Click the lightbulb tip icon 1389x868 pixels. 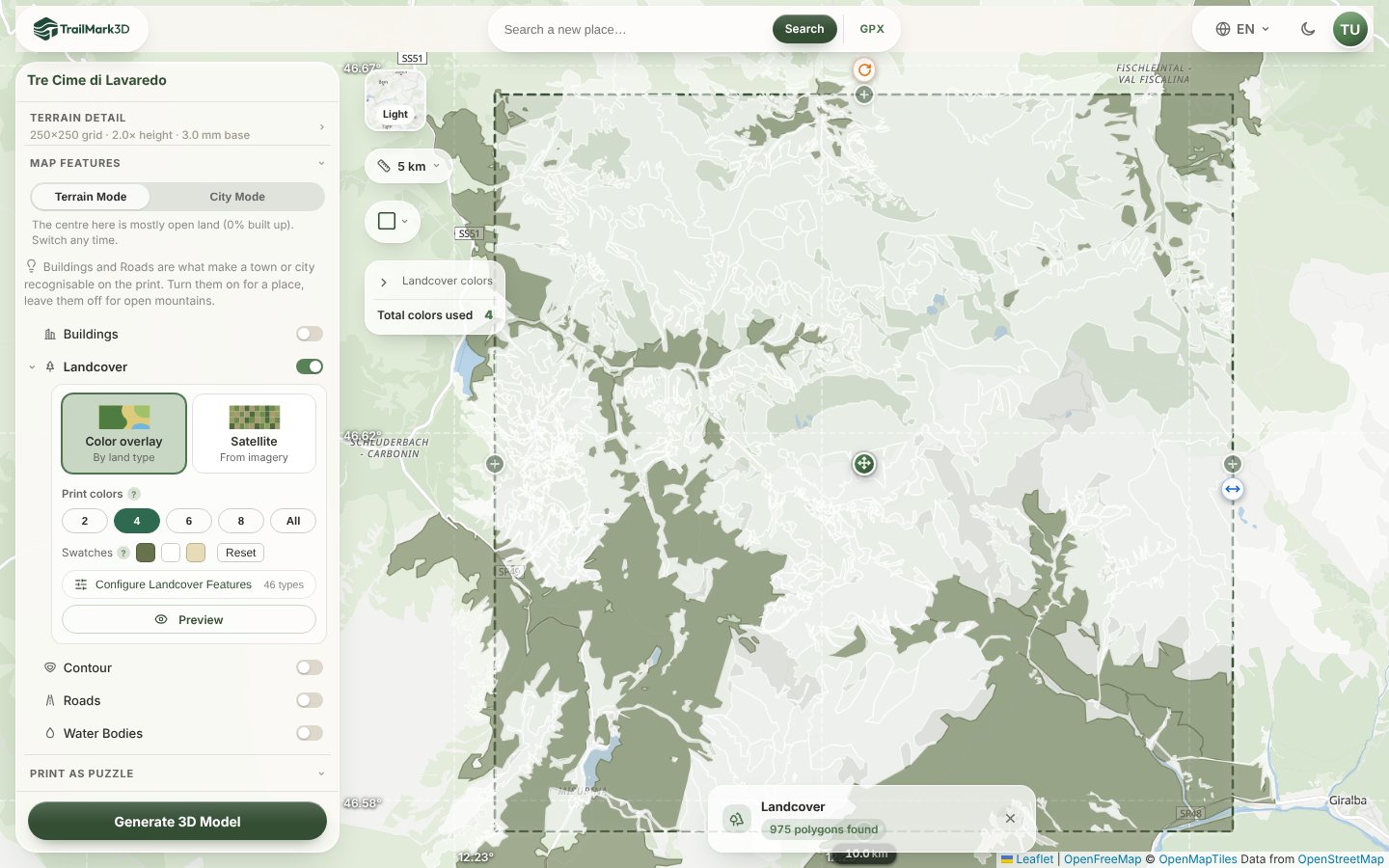click(x=31, y=266)
